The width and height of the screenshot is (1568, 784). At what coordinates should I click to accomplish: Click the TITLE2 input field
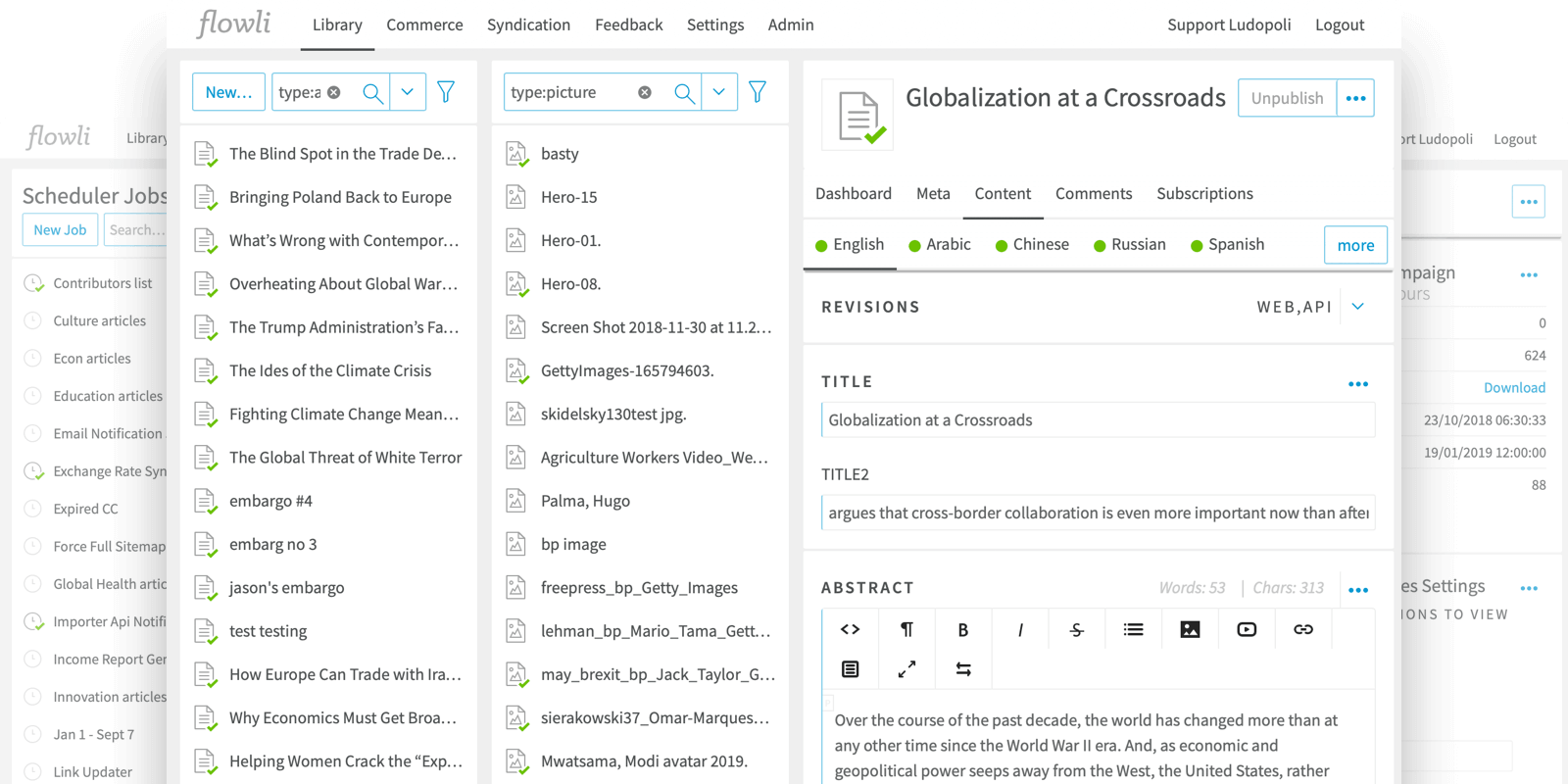[1098, 513]
